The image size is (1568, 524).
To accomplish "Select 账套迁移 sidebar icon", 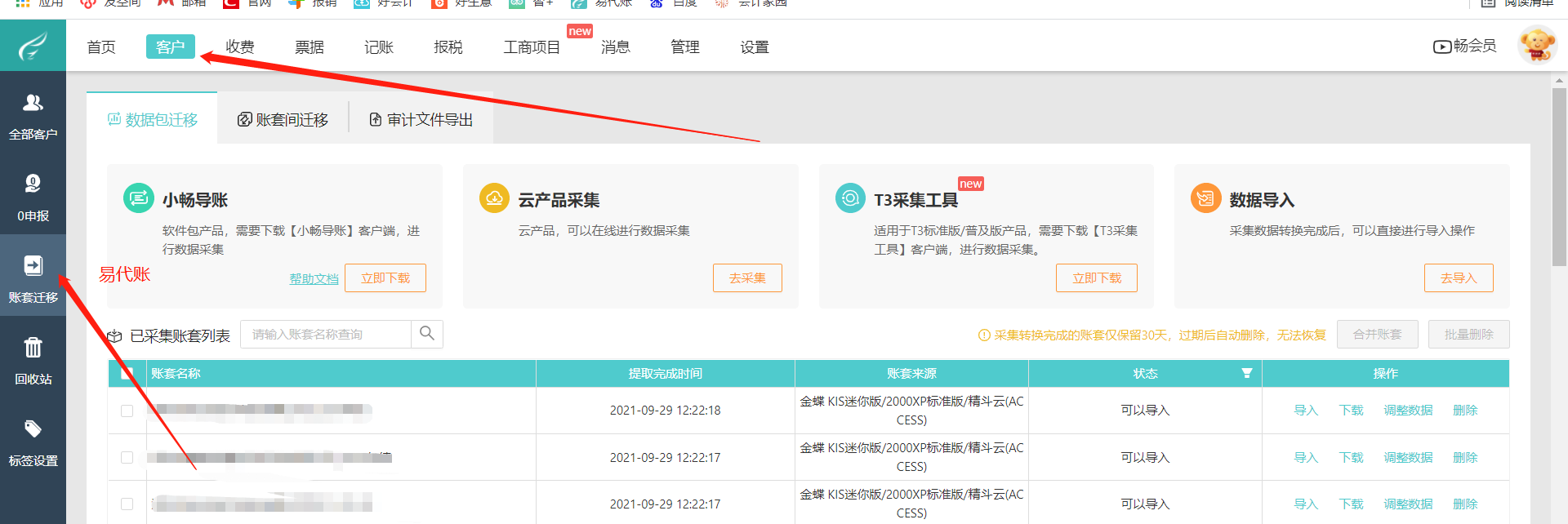I will (x=33, y=265).
